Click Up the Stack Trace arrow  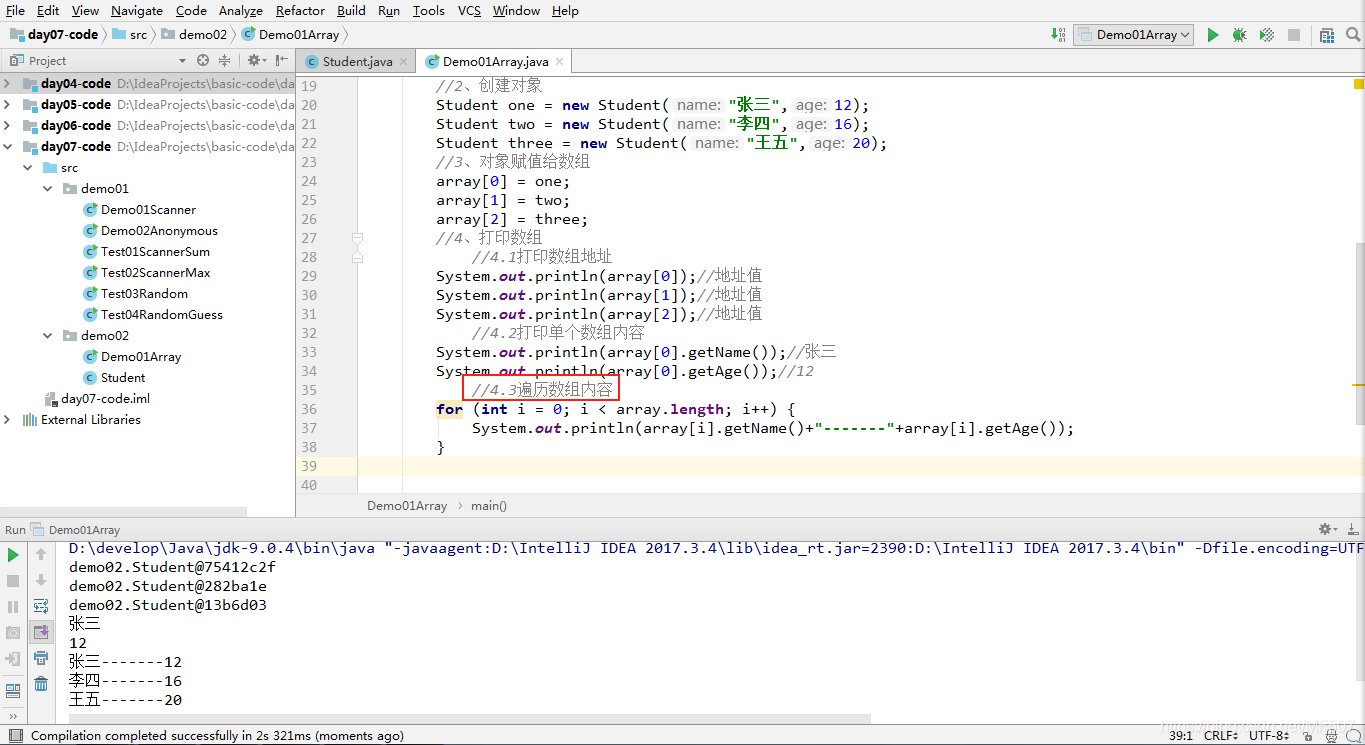tap(41, 554)
